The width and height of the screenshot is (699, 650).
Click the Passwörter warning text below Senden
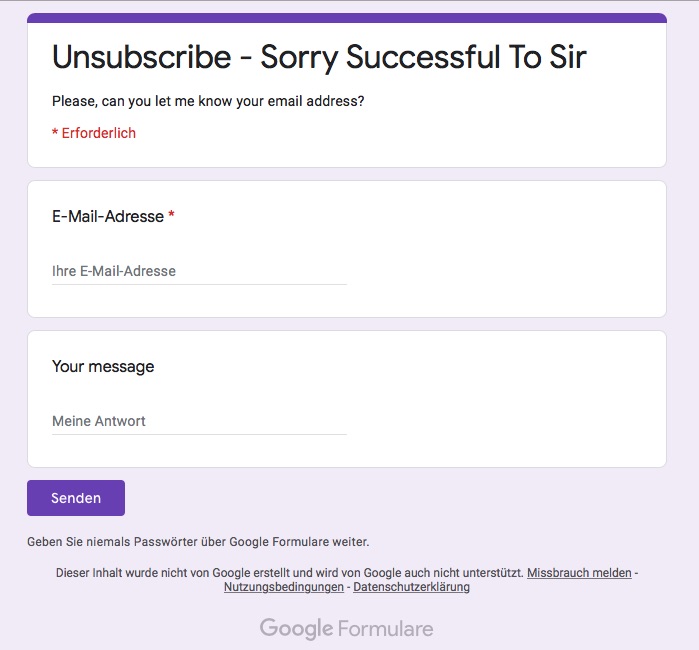(198, 542)
